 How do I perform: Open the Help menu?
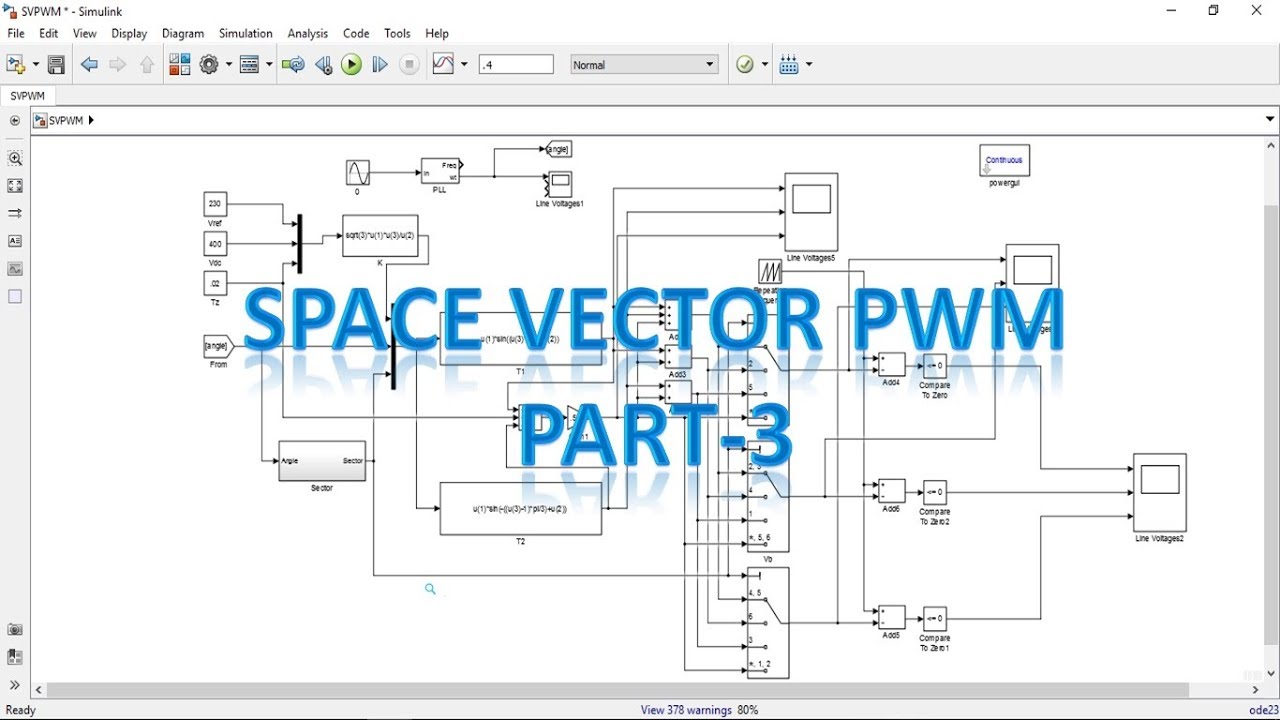[x=437, y=33]
